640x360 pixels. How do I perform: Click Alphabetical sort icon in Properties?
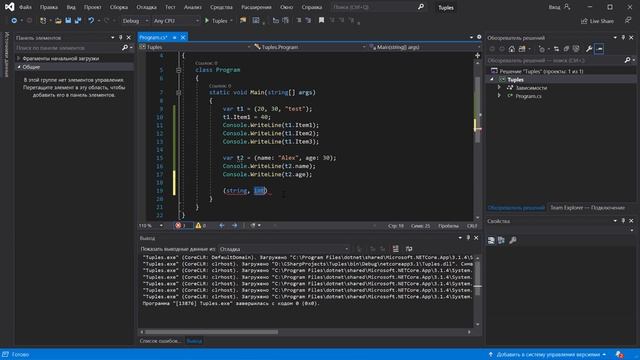(501, 240)
